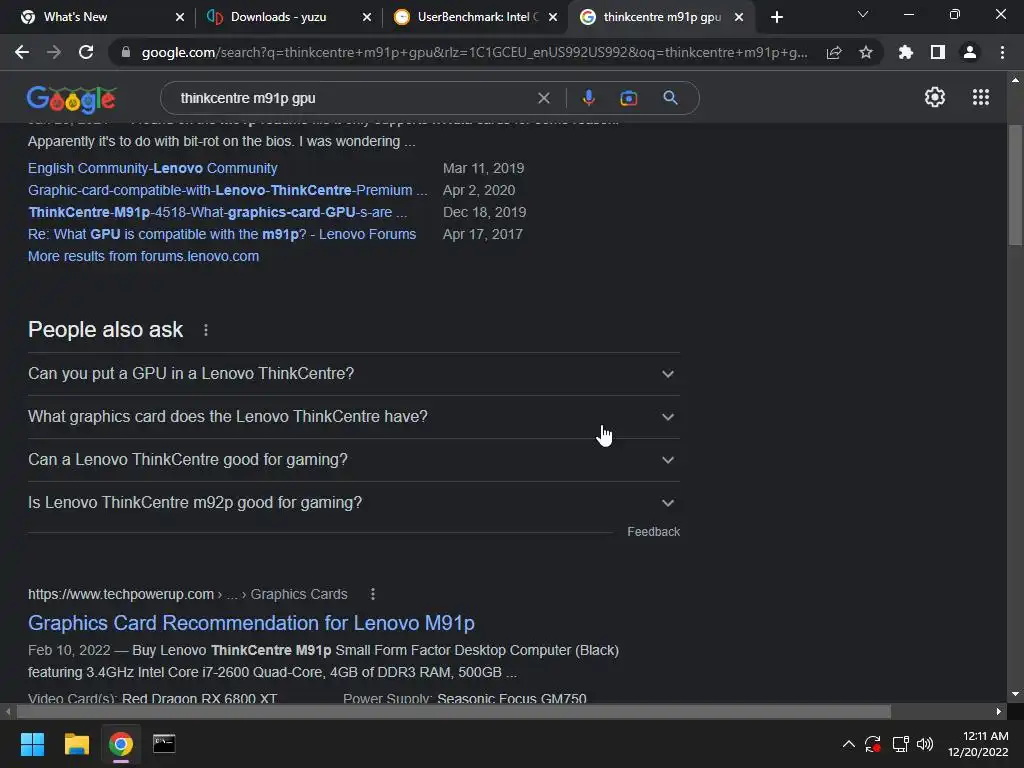Clear the search box text
Viewport: 1024px width, 768px height.
(x=543, y=98)
